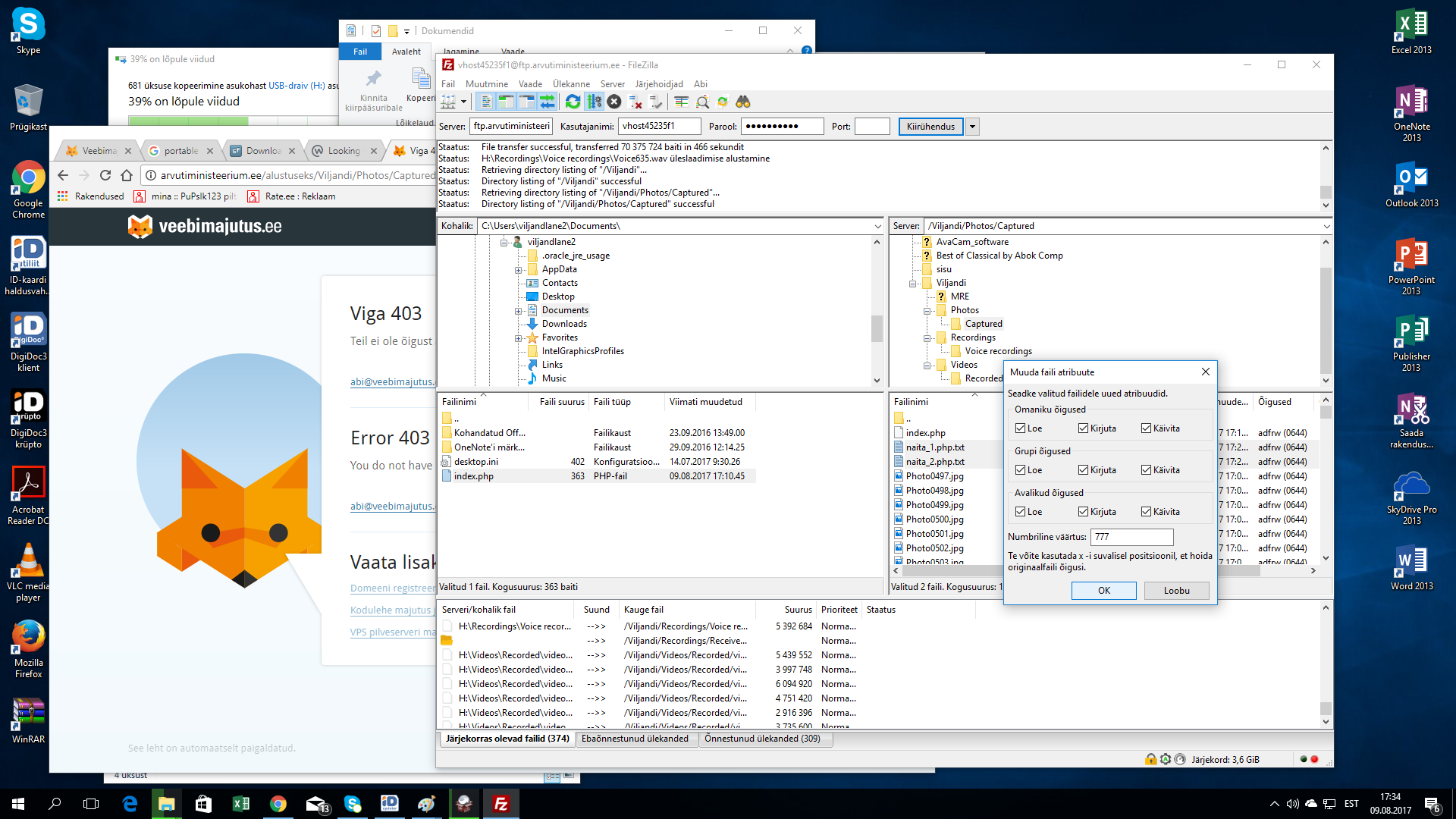Uncheck public Loe permission checkbox
The width and height of the screenshot is (1456, 819).
1021,512
